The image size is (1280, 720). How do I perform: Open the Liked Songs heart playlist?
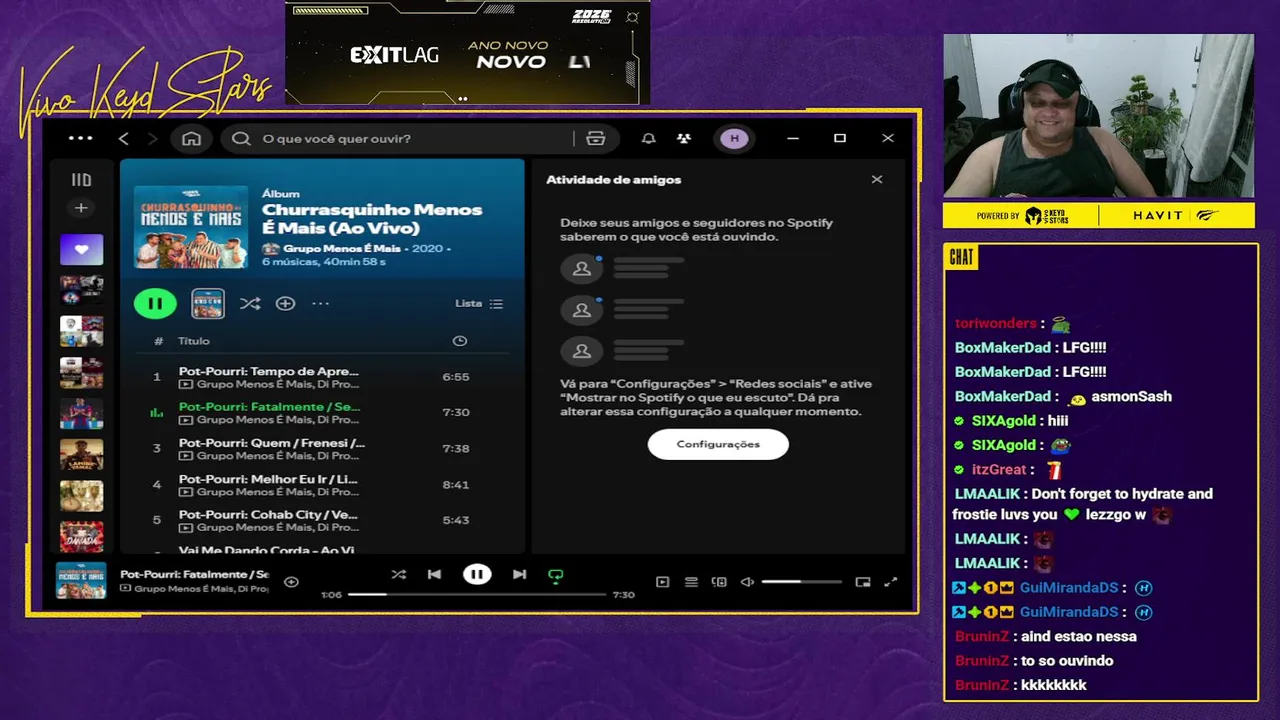[x=81, y=249]
